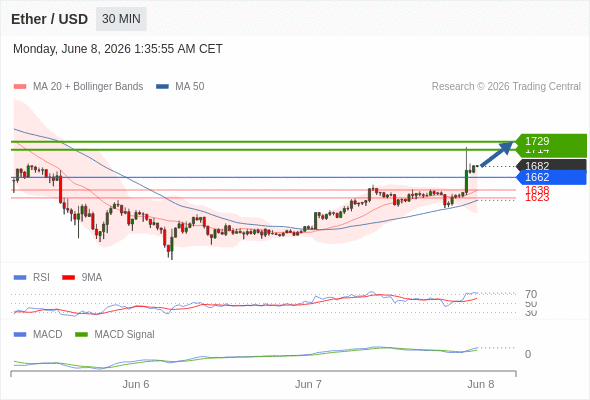The height and width of the screenshot is (400, 590).
Task: Click the MA 20 + Bollinger Bands legend label
Action: coord(88,87)
